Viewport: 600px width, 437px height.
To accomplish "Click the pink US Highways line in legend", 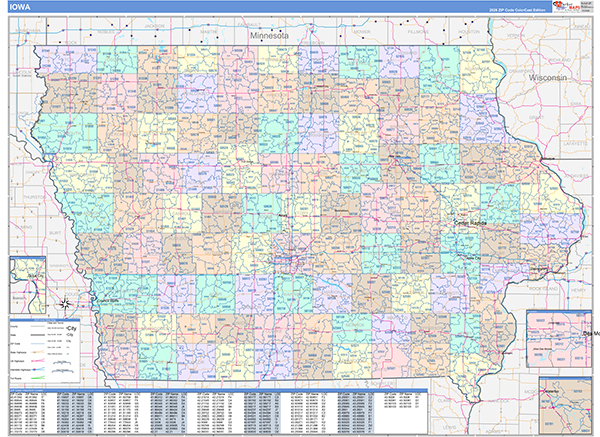I will [x=38, y=360].
